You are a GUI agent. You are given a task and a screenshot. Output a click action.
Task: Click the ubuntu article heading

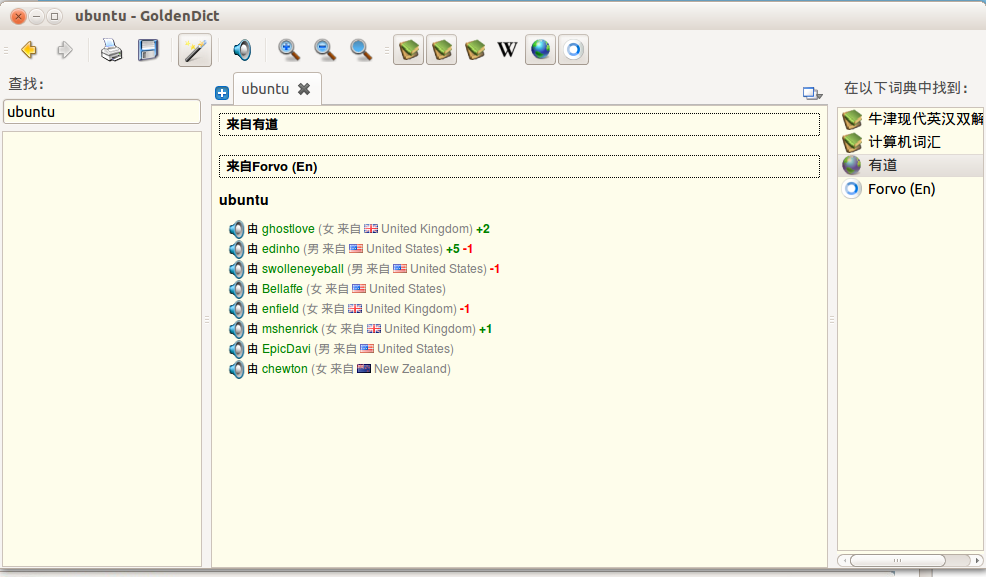pos(243,200)
